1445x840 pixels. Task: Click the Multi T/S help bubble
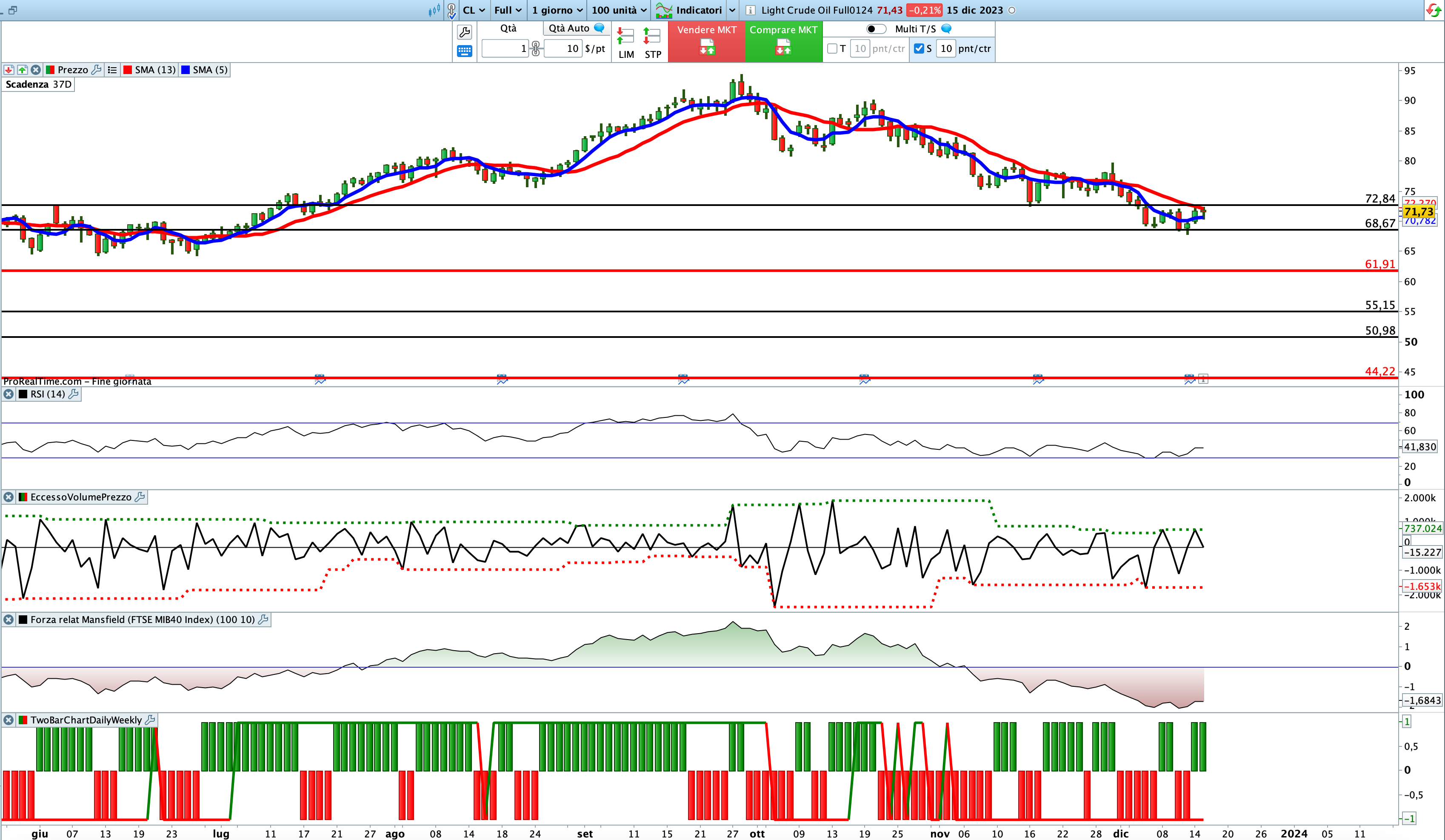[x=947, y=29]
